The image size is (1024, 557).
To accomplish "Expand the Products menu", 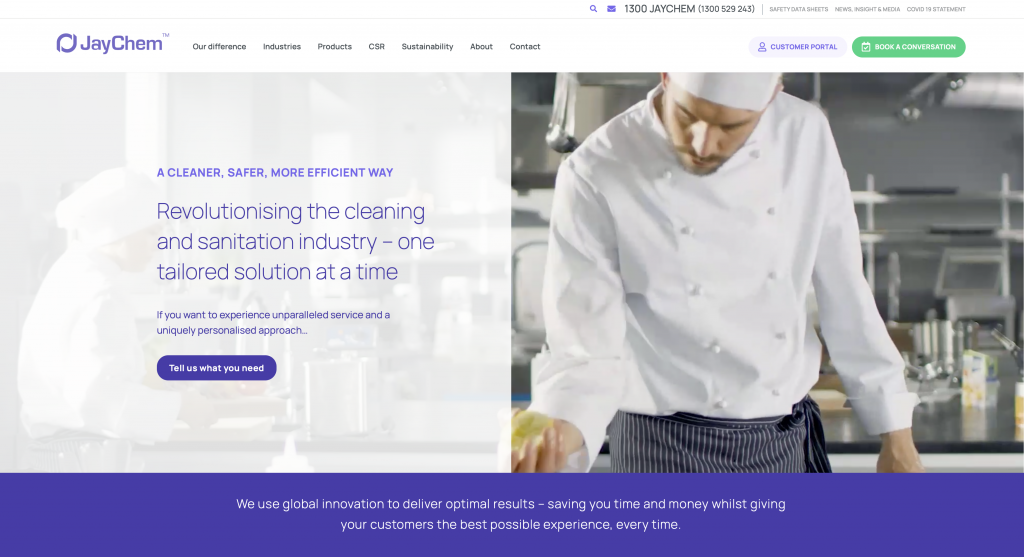I will pyautogui.click(x=334, y=46).
